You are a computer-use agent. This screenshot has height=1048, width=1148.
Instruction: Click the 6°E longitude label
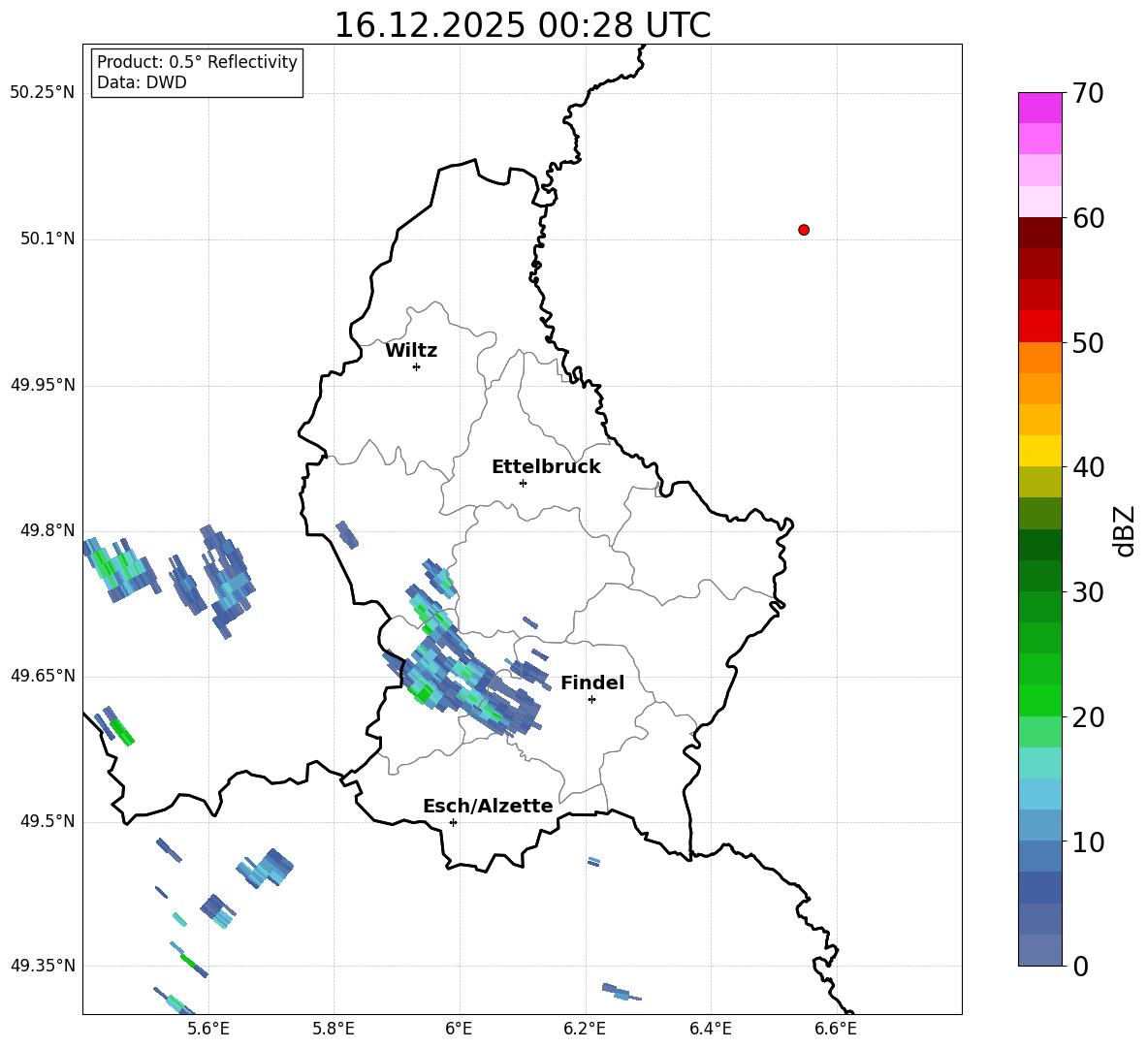tap(459, 1029)
